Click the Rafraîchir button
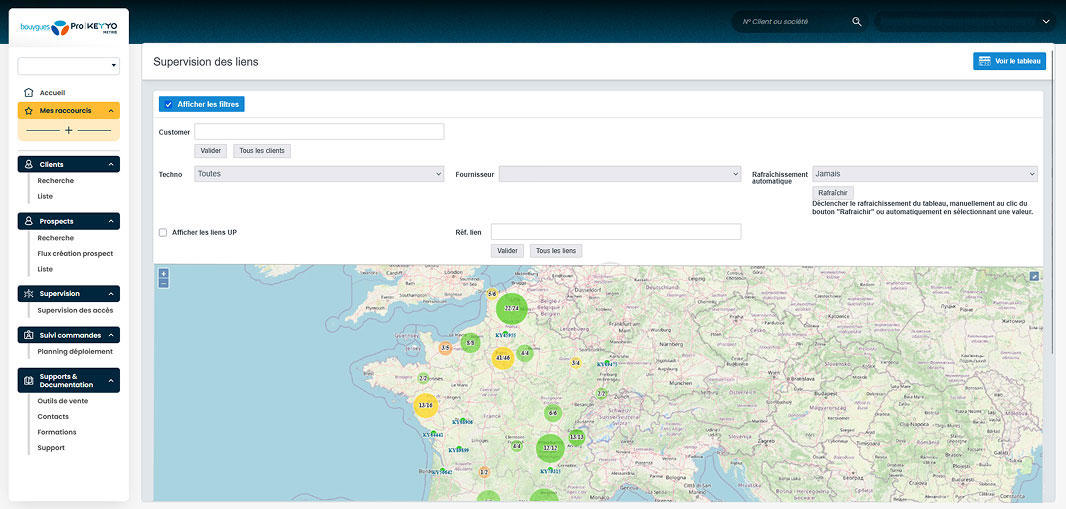Image resolution: width=1066 pixels, height=509 pixels. (833, 193)
